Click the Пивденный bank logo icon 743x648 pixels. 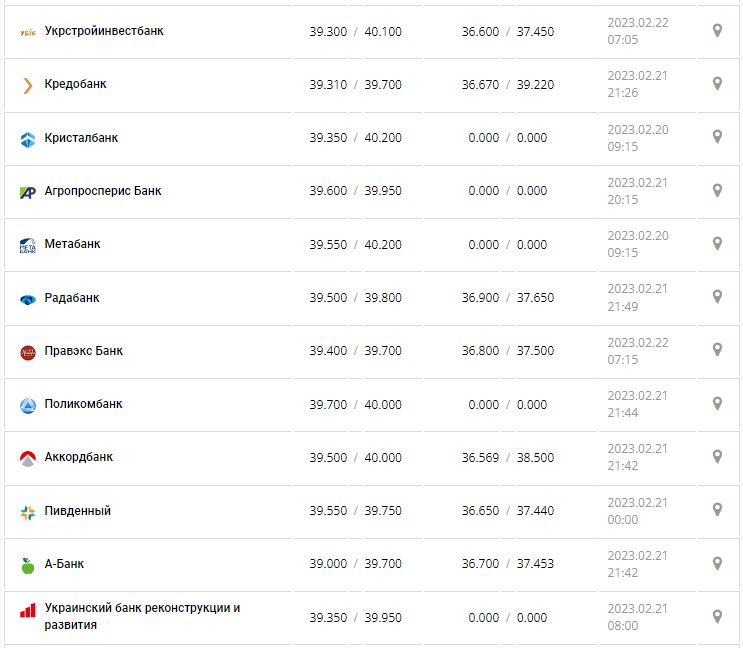tap(28, 512)
